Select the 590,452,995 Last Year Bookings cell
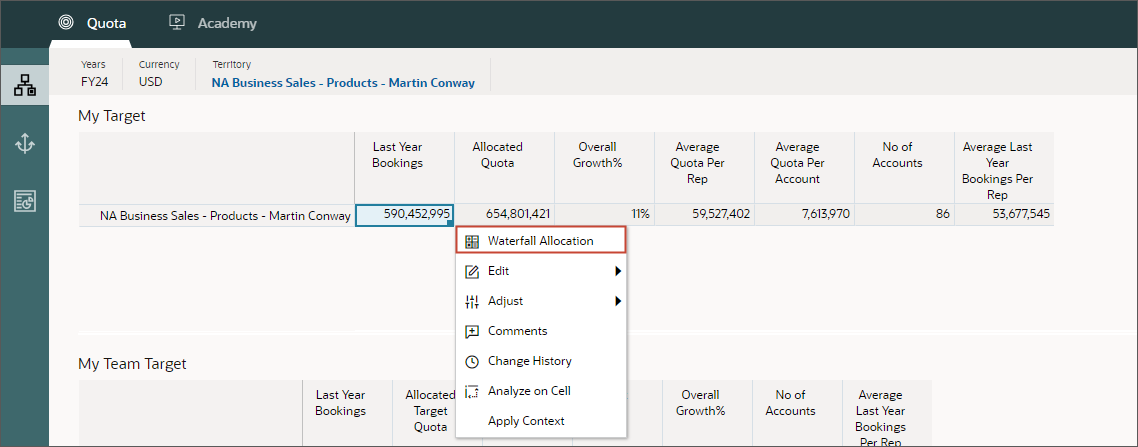The height and width of the screenshot is (447, 1138). [404, 215]
